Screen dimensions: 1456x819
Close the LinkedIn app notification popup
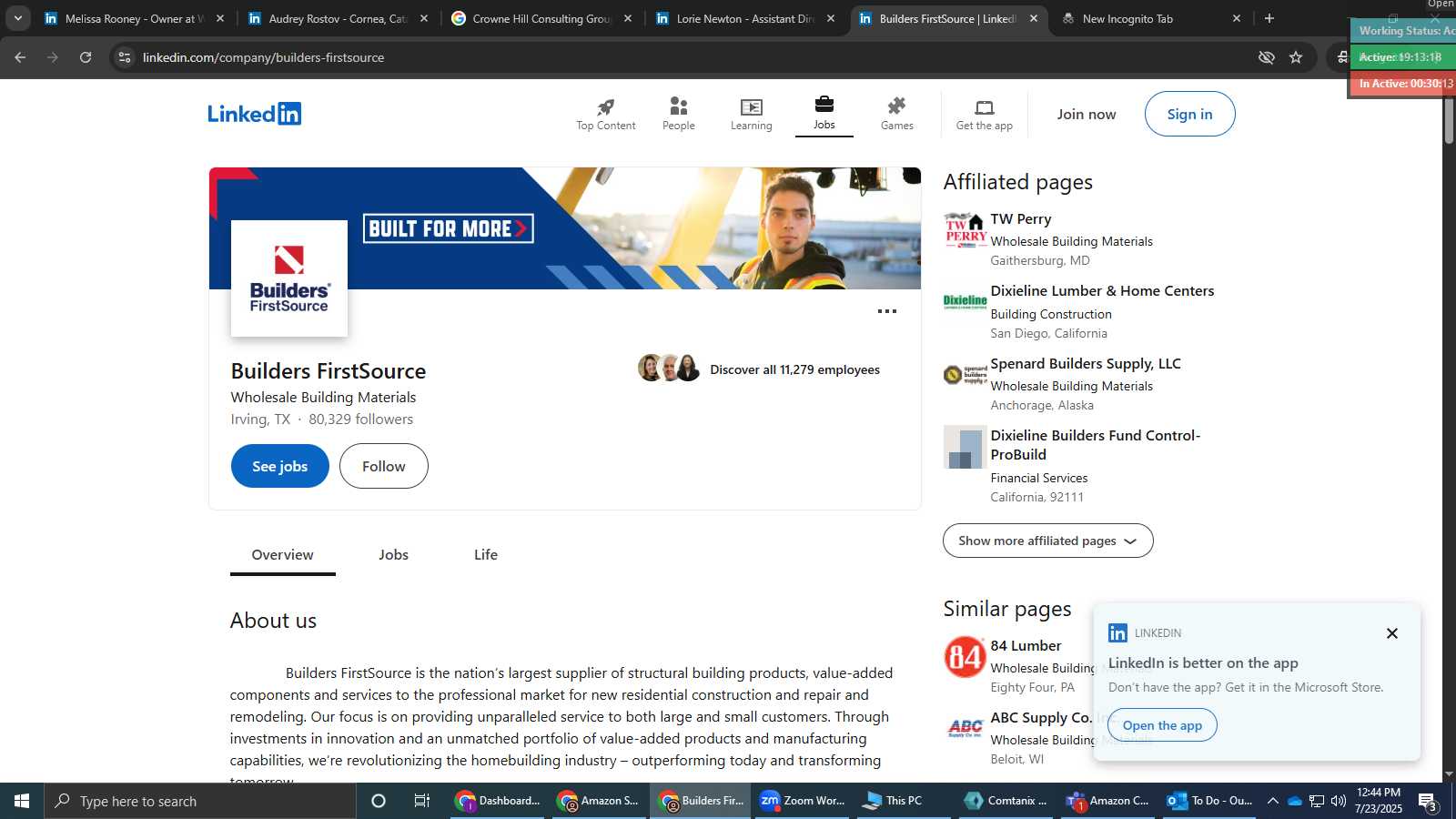pos(1391,633)
